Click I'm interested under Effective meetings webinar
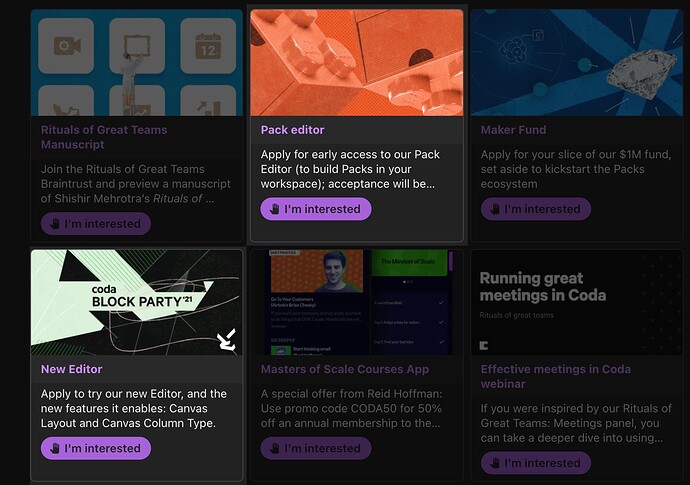The width and height of the screenshot is (690, 485). pos(536,463)
